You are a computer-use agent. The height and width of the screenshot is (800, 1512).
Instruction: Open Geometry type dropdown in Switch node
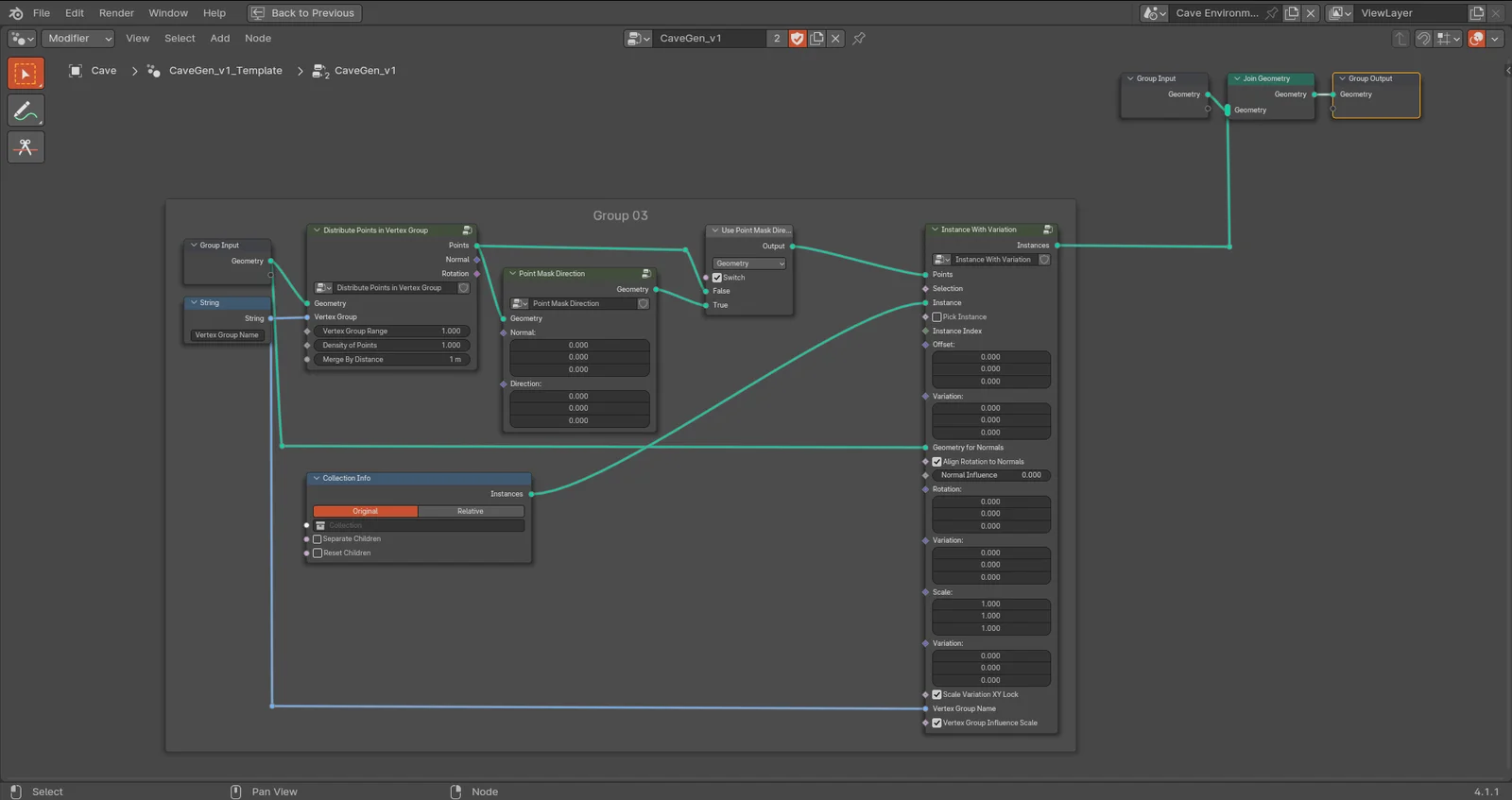coord(748,264)
